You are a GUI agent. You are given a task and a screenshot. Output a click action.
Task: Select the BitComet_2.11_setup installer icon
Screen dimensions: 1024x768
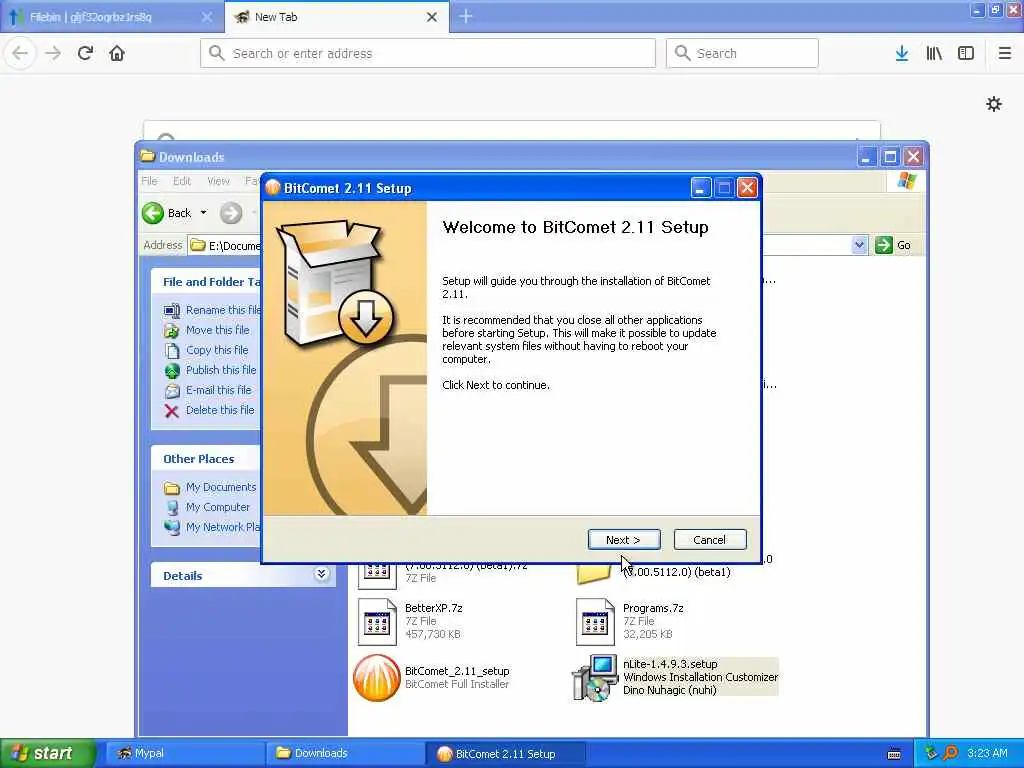(377, 678)
